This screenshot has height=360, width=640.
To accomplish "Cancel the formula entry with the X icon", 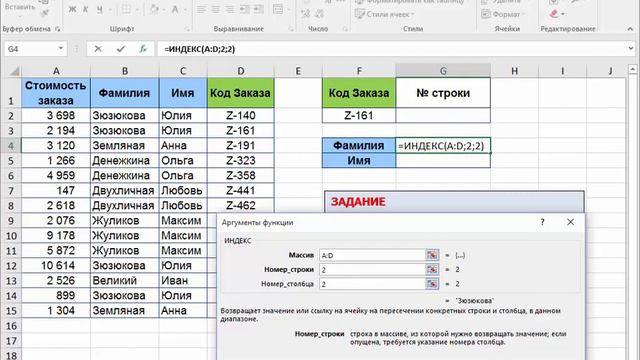I will coord(98,49).
